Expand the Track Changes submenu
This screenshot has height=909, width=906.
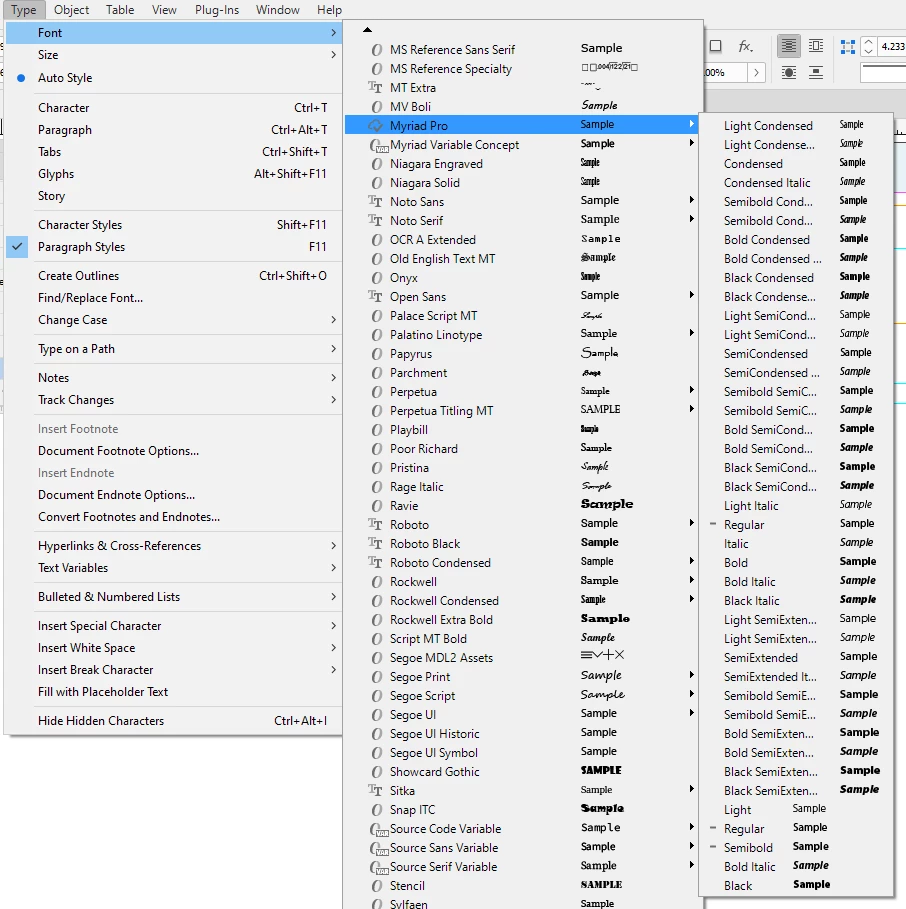[173, 400]
